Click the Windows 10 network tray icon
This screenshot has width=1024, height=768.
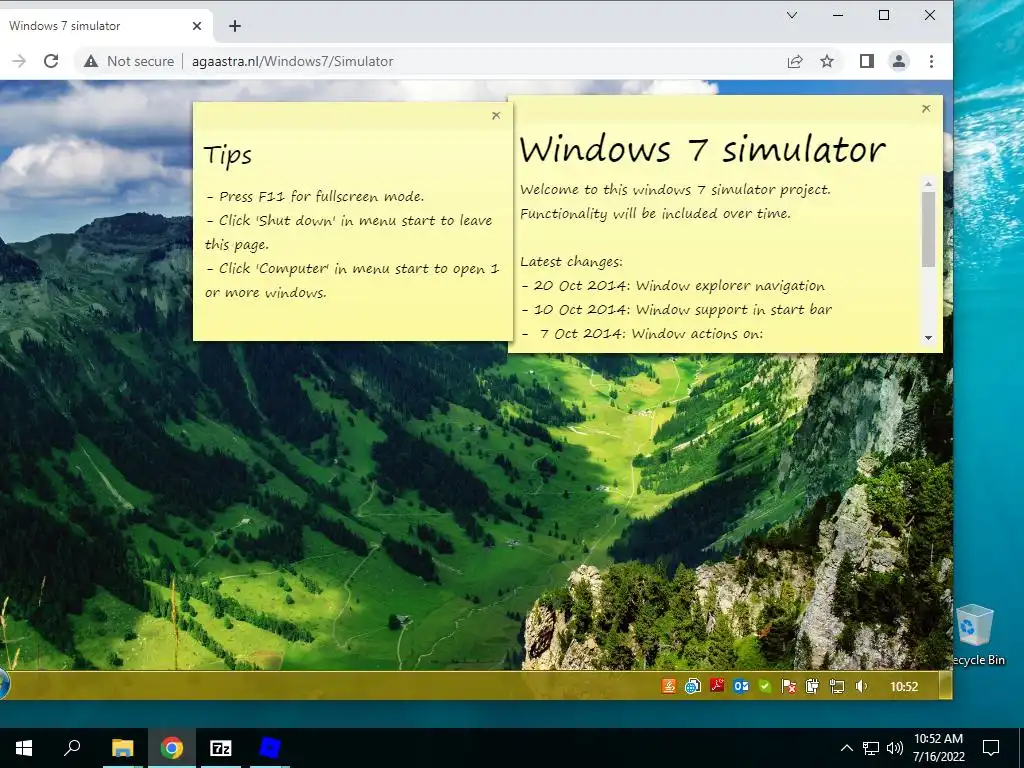pyautogui.click(x=871, y=748)
